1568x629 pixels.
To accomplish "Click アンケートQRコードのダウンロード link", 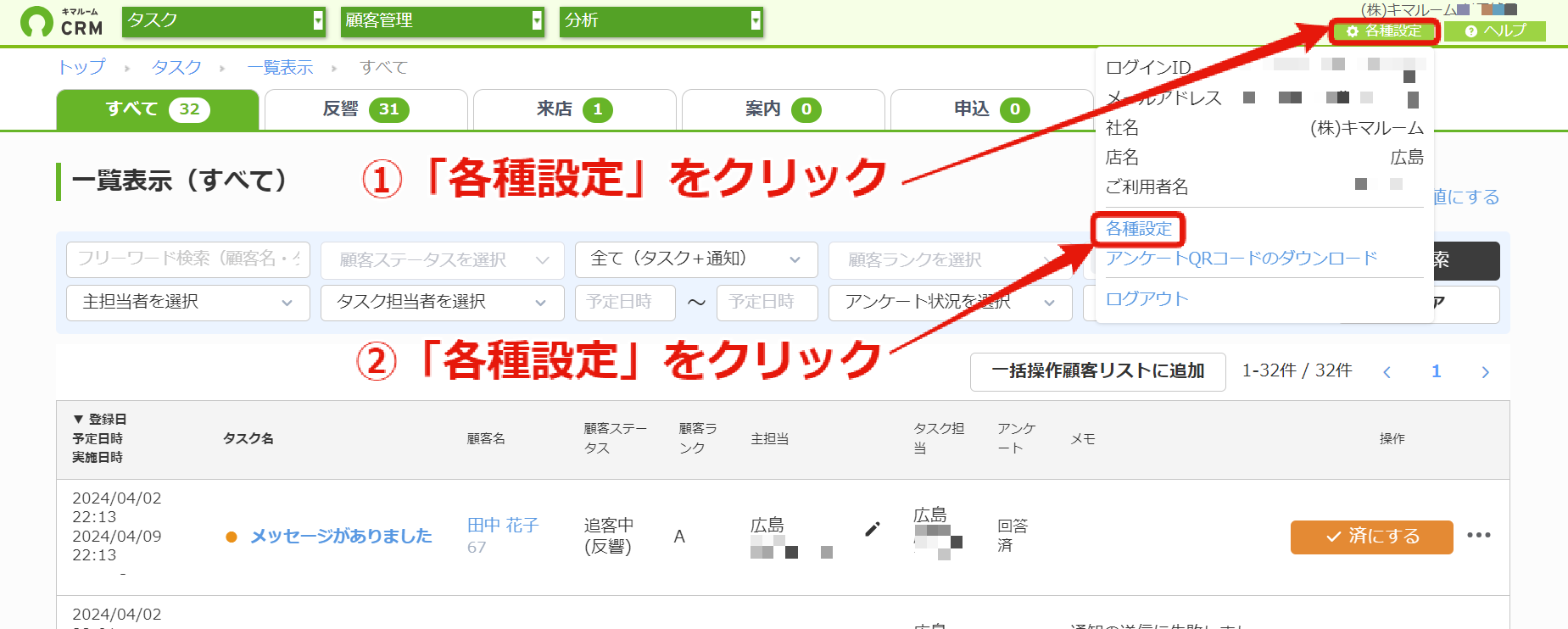I will (x=1242, y=259).
